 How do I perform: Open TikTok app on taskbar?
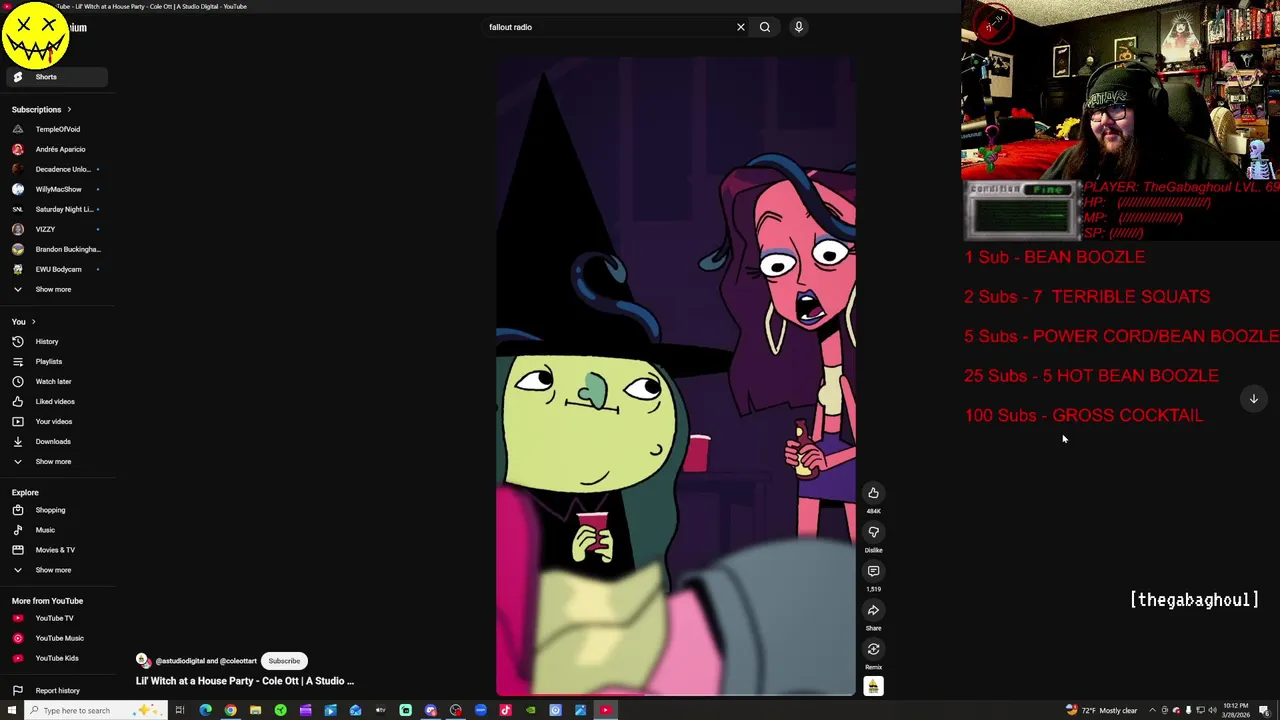pyautogui.click(x=505, y=710)
